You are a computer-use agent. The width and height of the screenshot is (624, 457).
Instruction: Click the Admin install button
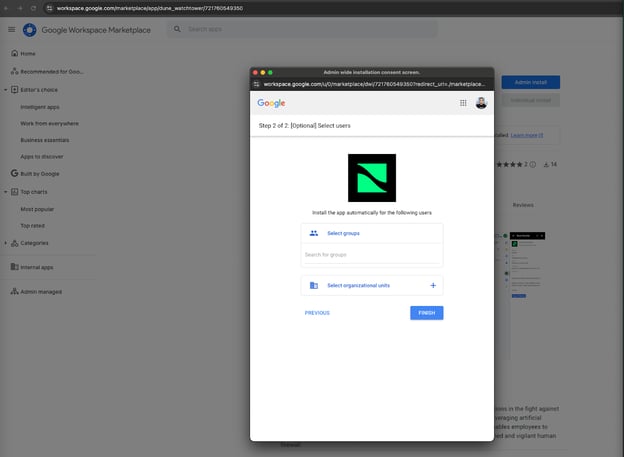pyautogui.click(x=530, y=82)
